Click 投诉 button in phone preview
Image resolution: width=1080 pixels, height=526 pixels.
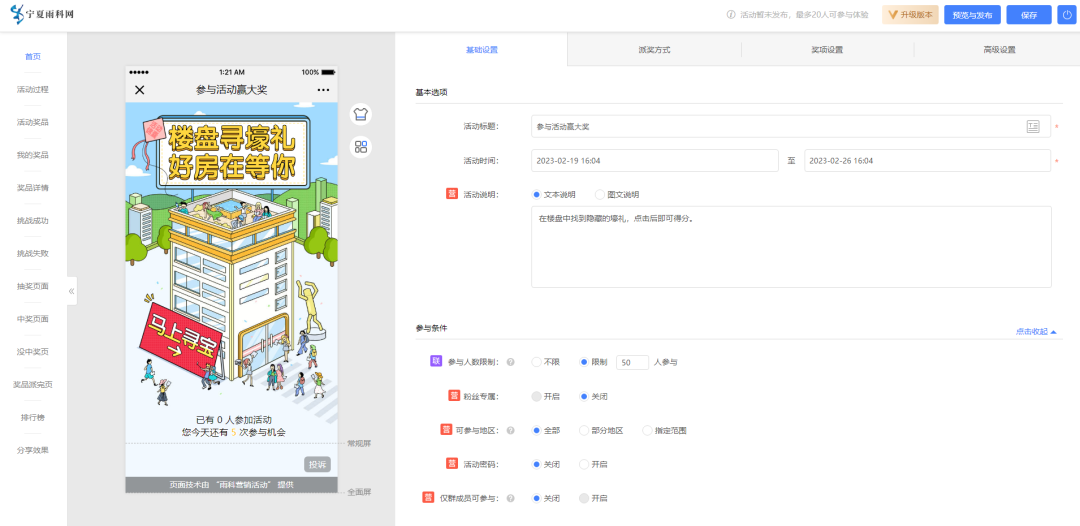(318, 465)
